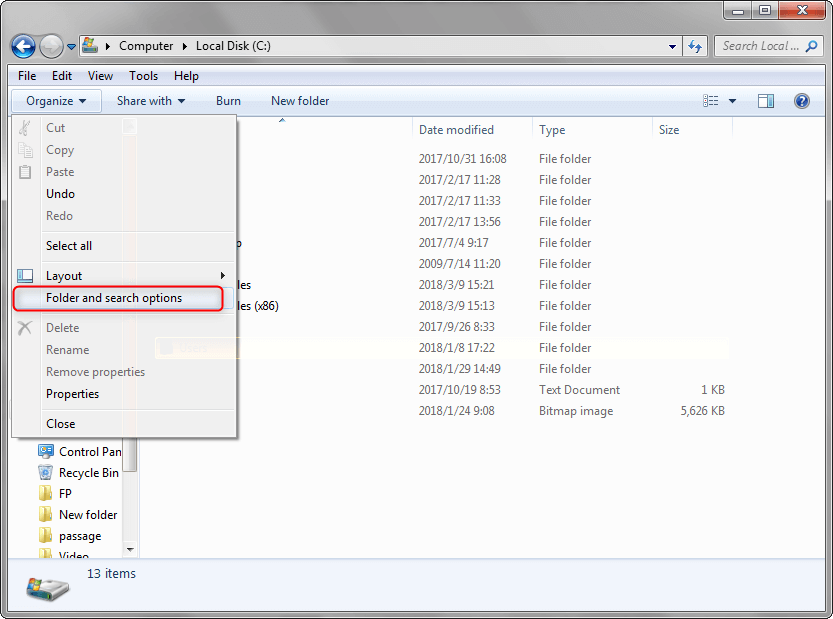Open the FP folder in sidebar
Image resolution: width=833 pixels, height=619 pixels.
pyautogui.click(x=65, y=494)
